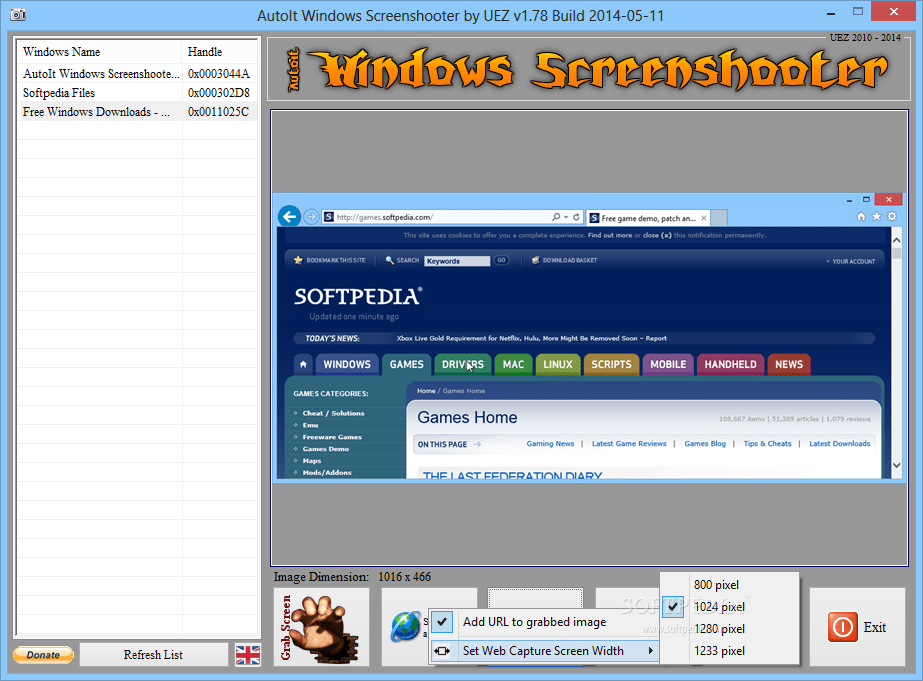Screen dimensions: 923x681
Task: Toggle Add URL to grabbed image
Action: pyautogui.click(x=544, y=622)
